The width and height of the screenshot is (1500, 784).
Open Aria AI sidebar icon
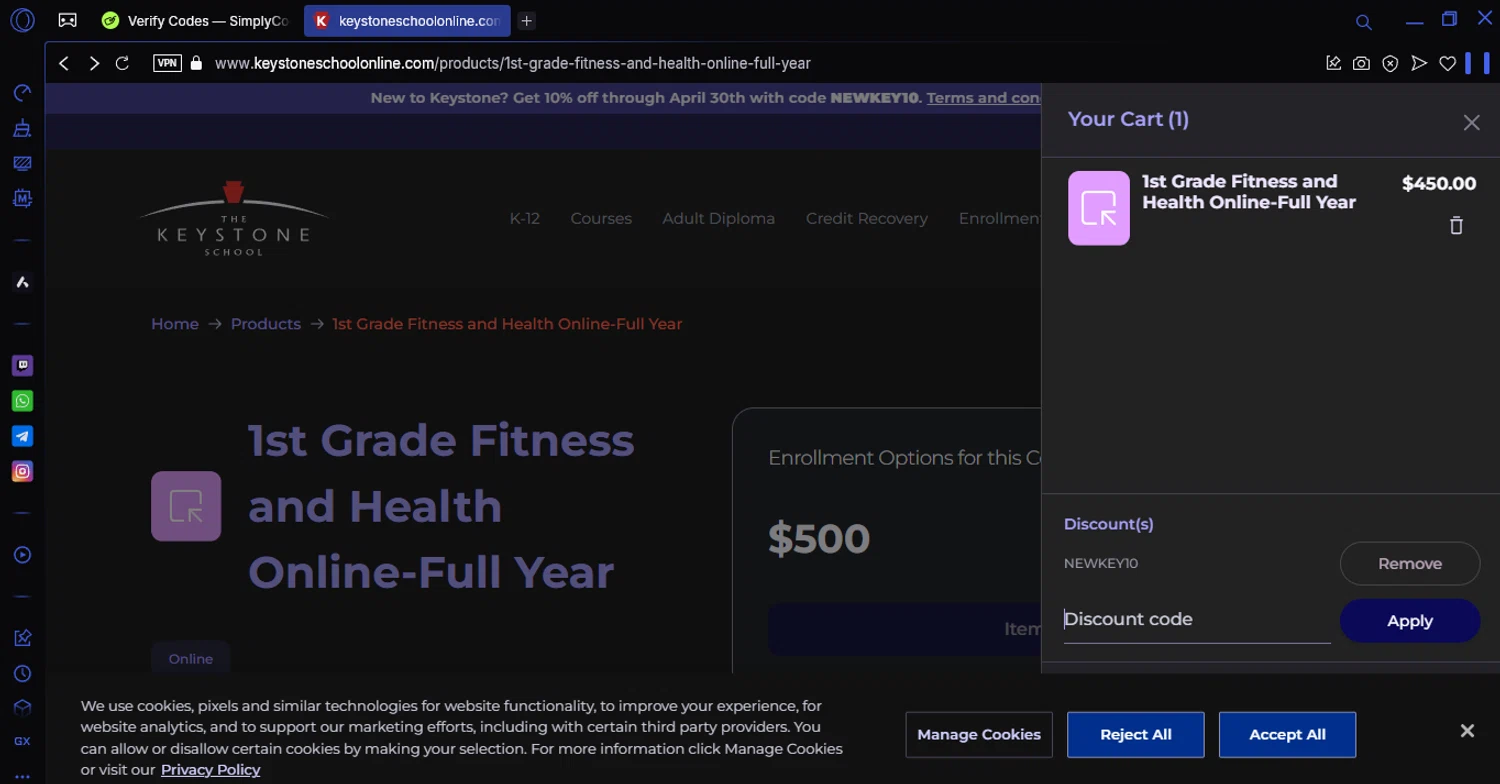click(x=22, y=282)
